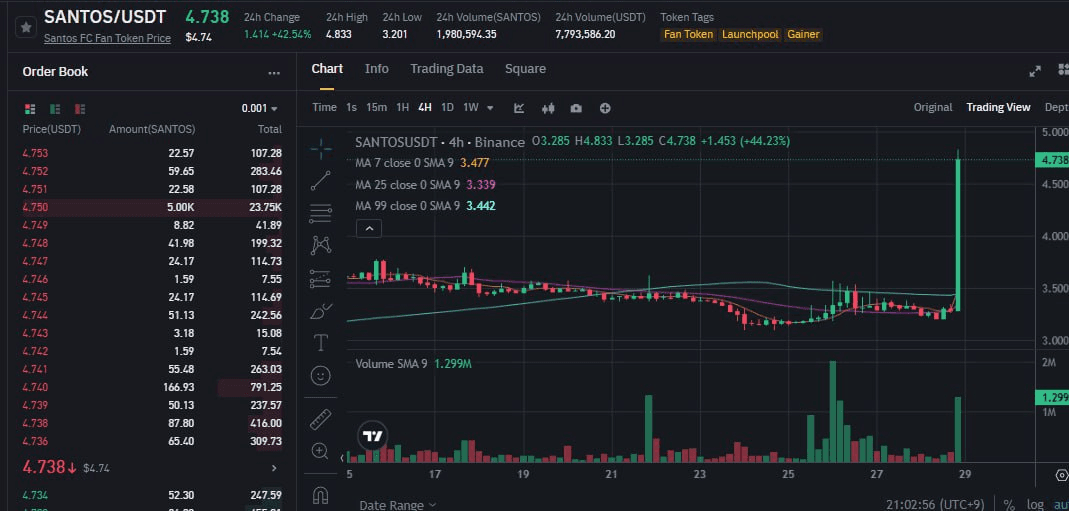
Task: Toggle the magnet mode tool
Action: 320,494
